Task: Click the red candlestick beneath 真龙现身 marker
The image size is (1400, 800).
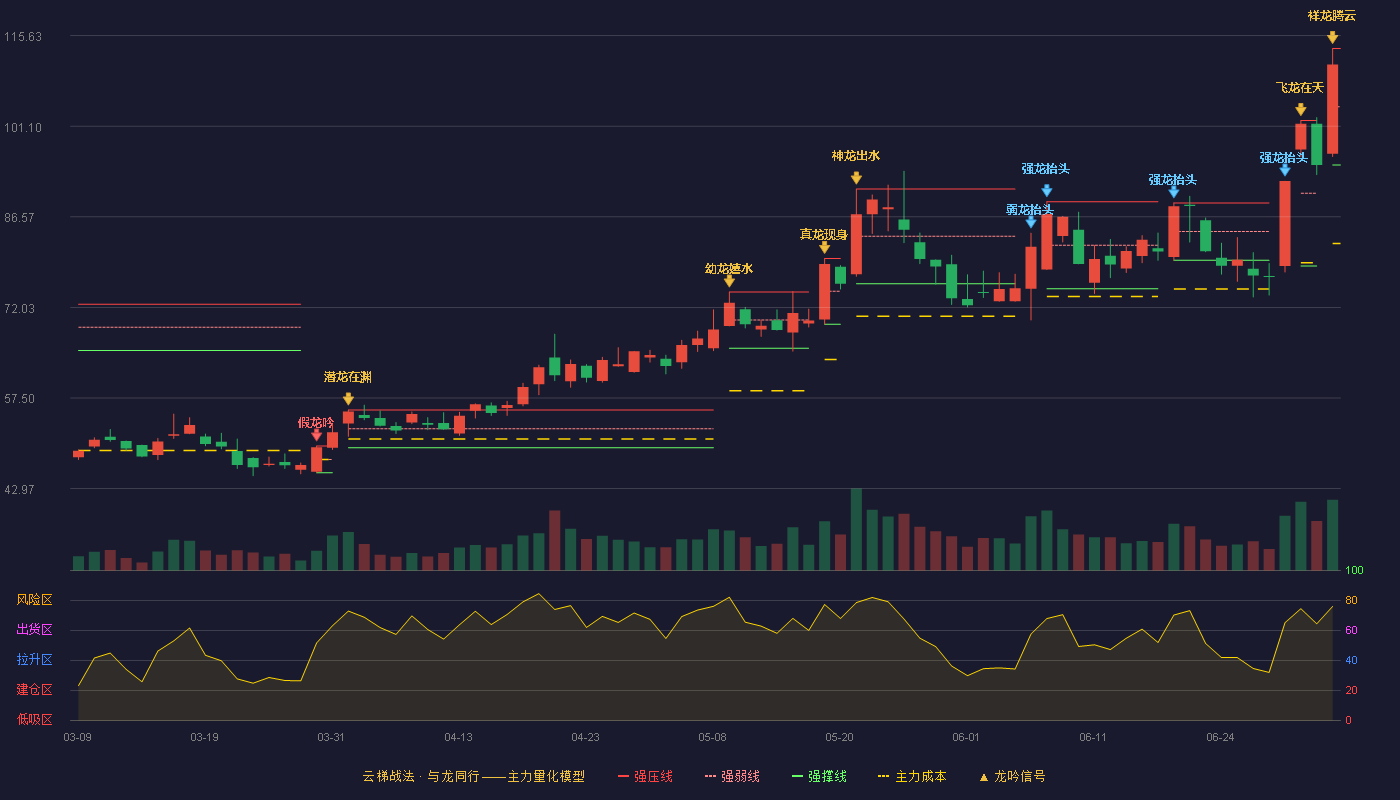Action: [824, 292]
